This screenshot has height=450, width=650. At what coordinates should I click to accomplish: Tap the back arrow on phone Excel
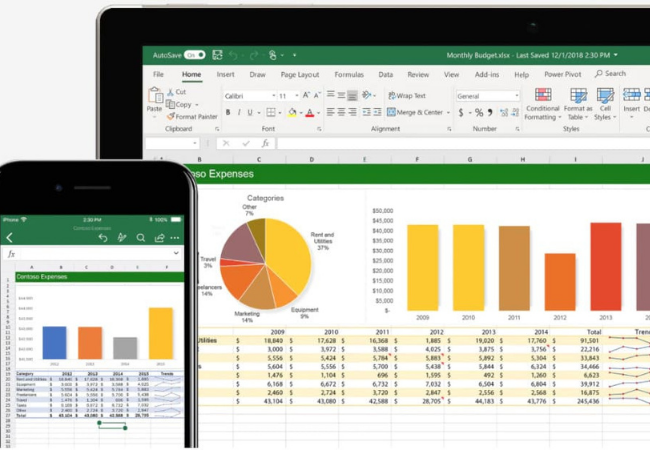click(x=10, y=238)
